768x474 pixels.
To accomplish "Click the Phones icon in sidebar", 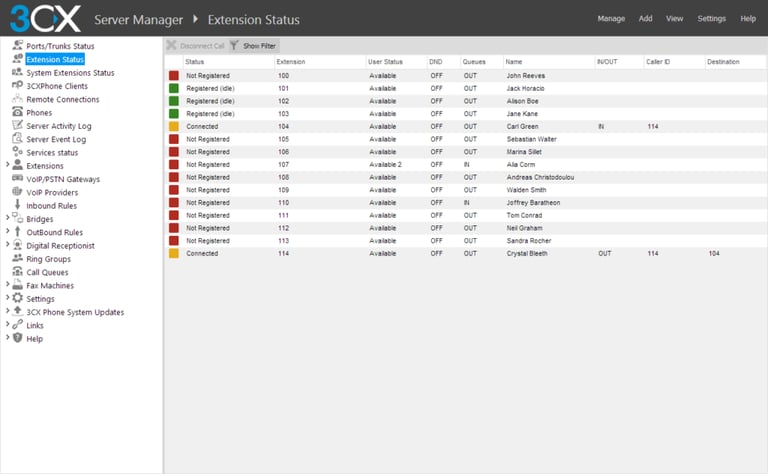I will coord(18,112).
